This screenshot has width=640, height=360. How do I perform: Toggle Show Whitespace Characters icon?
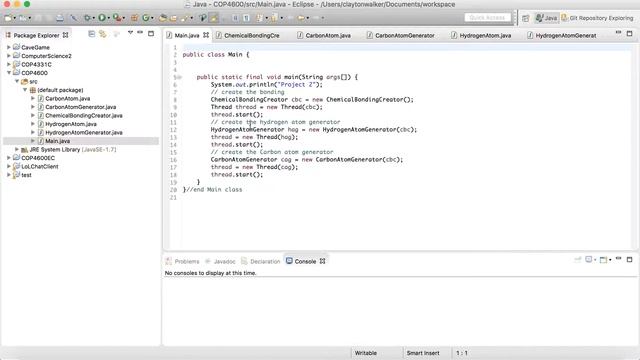click(x=246, y=18)
